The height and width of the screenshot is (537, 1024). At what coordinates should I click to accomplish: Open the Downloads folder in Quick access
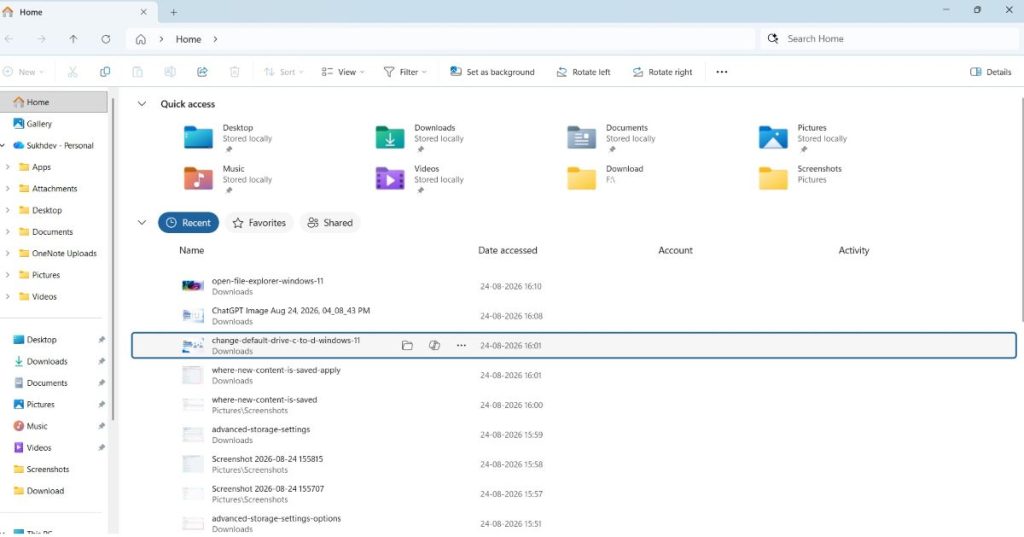pyautogui.click(x=420, y=138)
